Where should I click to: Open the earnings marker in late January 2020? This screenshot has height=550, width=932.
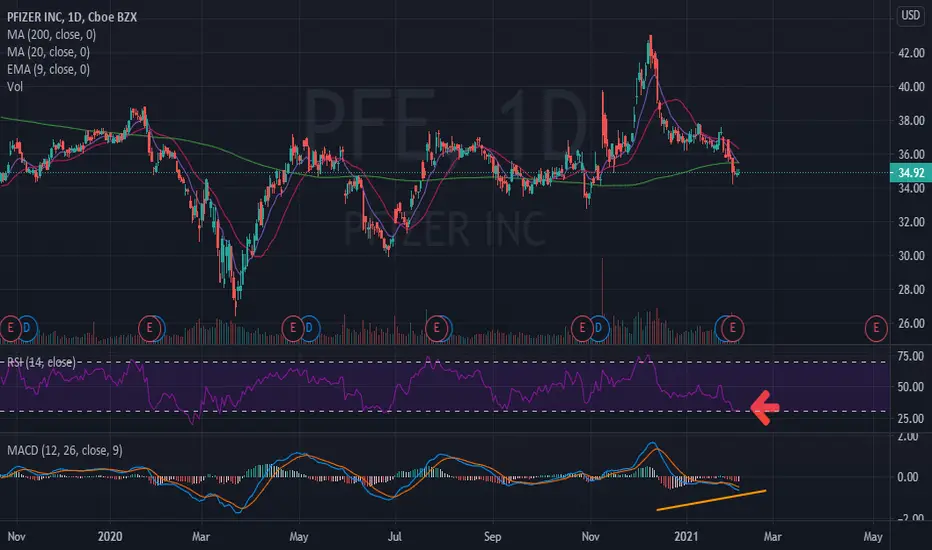point(150,328)
